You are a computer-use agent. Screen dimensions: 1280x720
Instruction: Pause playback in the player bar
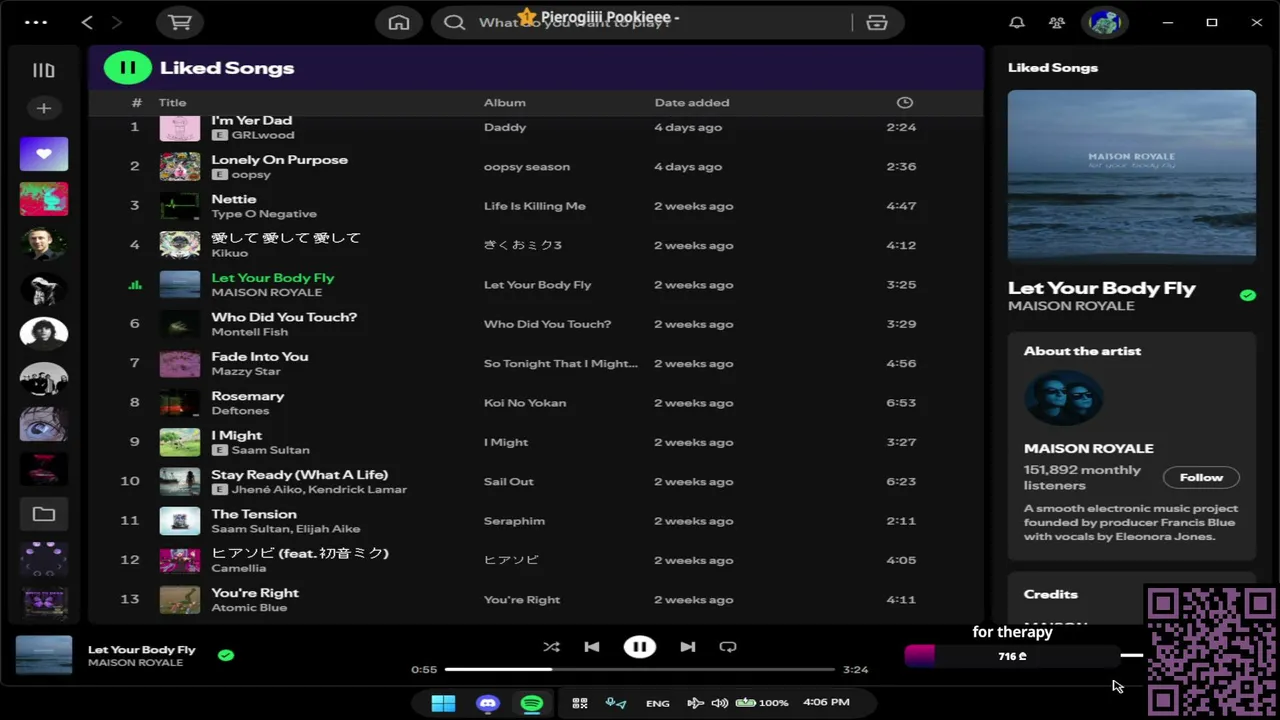[x=640, y=647]
